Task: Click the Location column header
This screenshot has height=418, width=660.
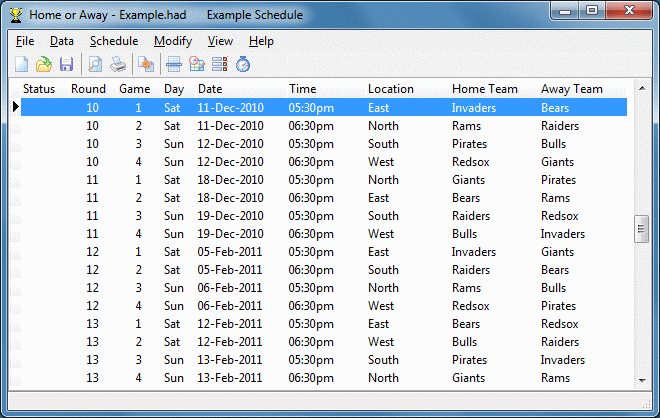Action: (x=391, y=89)
